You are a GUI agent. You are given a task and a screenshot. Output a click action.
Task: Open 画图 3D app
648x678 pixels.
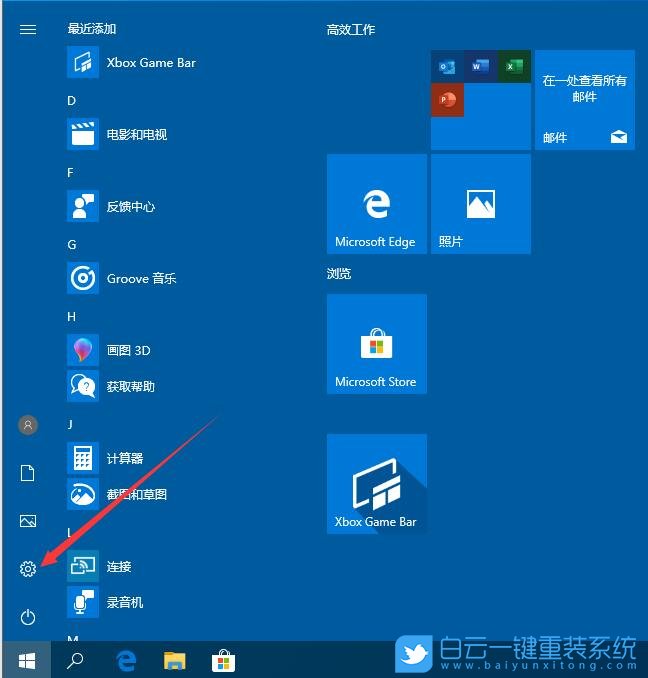coord(109,350)
